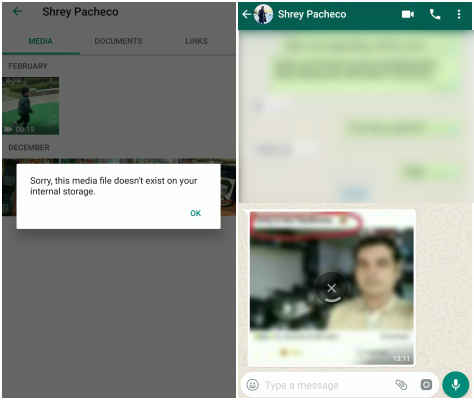Start a voice call via phone icon

(x=435, y=14)
